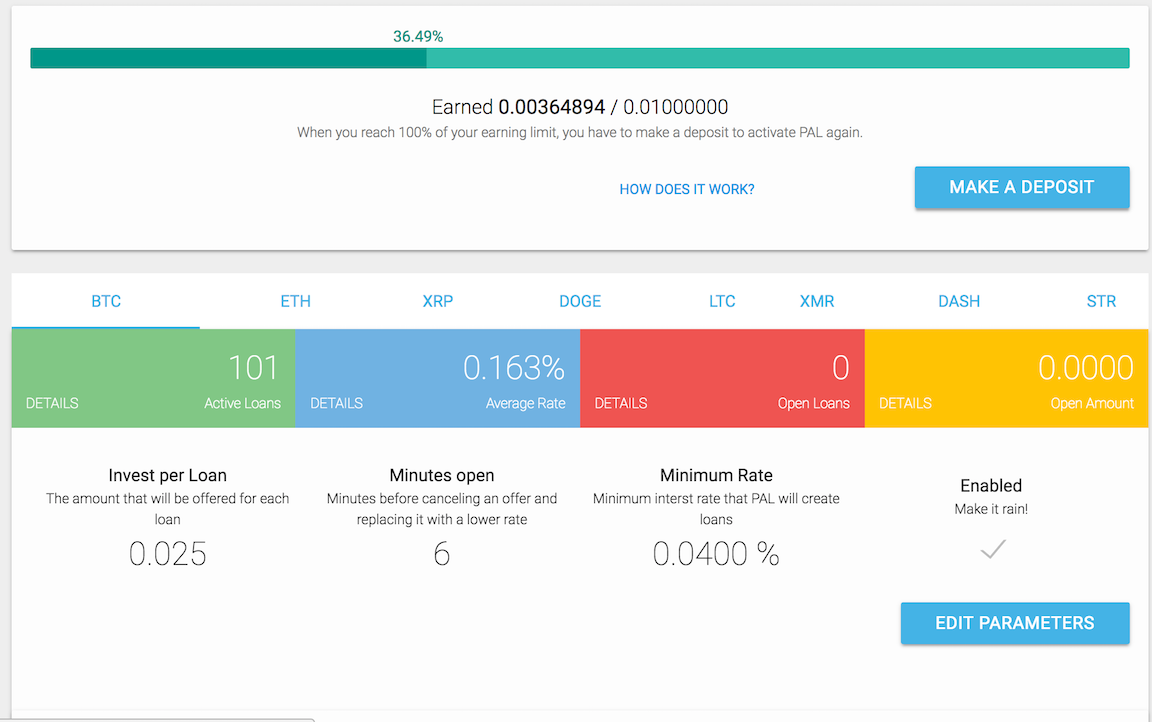Screen dimensions: 1152x722
Task: Click the Invest per Loan value 0.025
Action: coord(168,554)
